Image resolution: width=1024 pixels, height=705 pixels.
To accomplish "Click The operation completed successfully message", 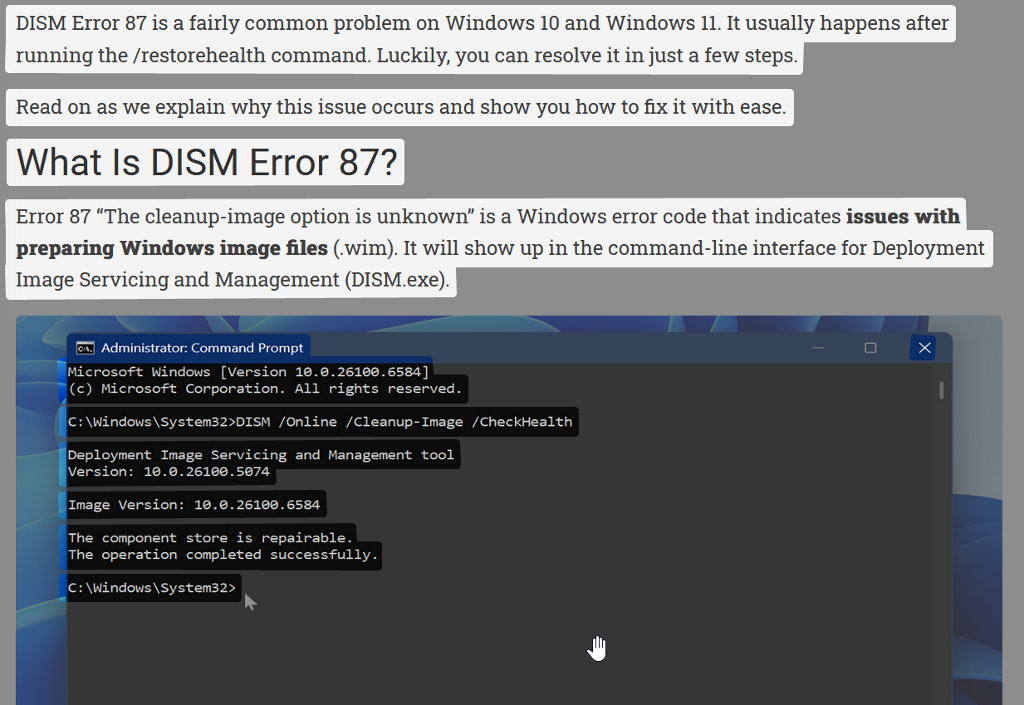I will [x=222, y=554].
